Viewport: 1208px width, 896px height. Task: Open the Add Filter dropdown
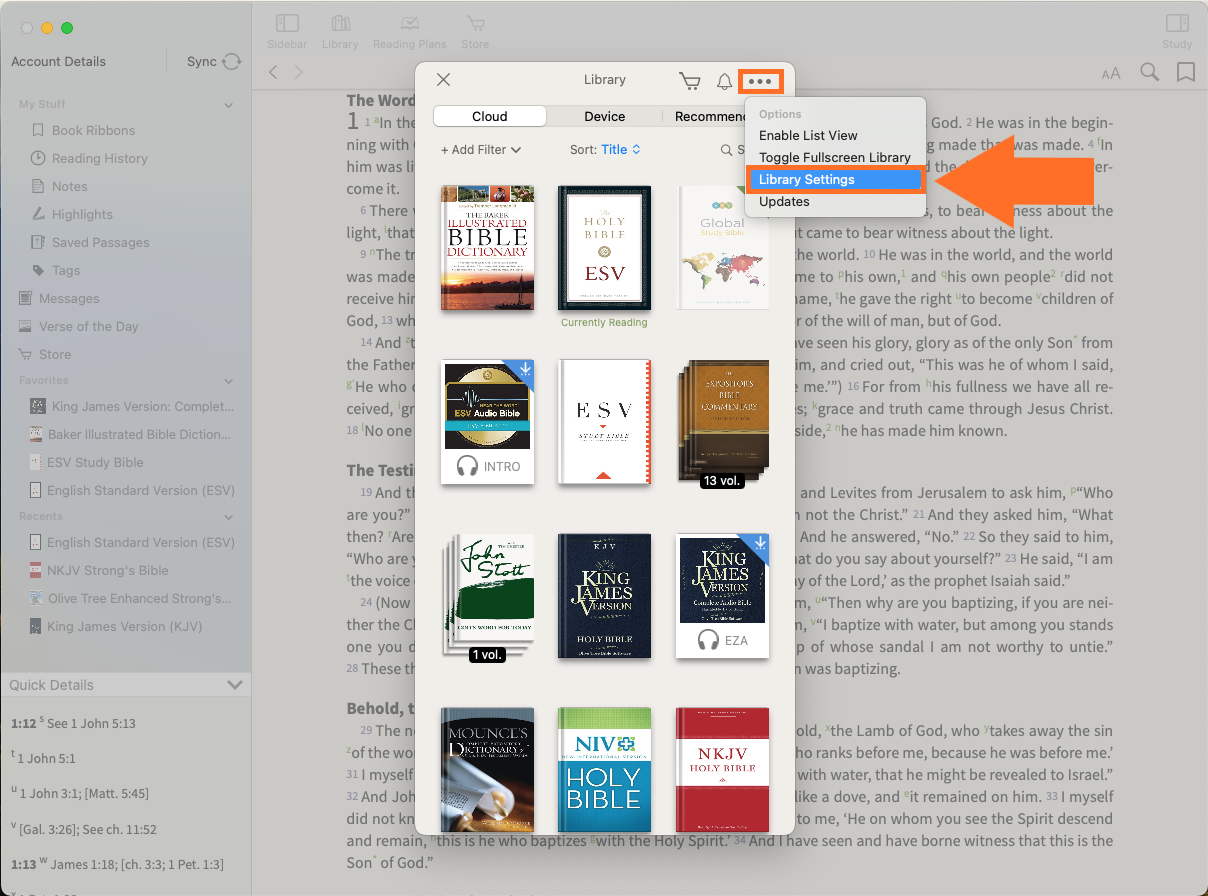click(481, 150)
